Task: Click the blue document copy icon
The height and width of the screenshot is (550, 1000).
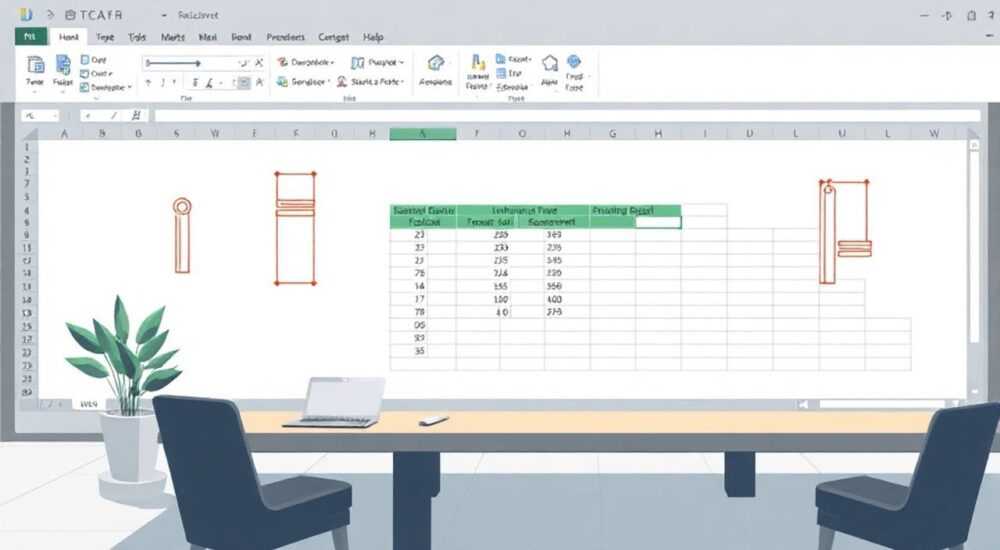Action: [63, 64]
